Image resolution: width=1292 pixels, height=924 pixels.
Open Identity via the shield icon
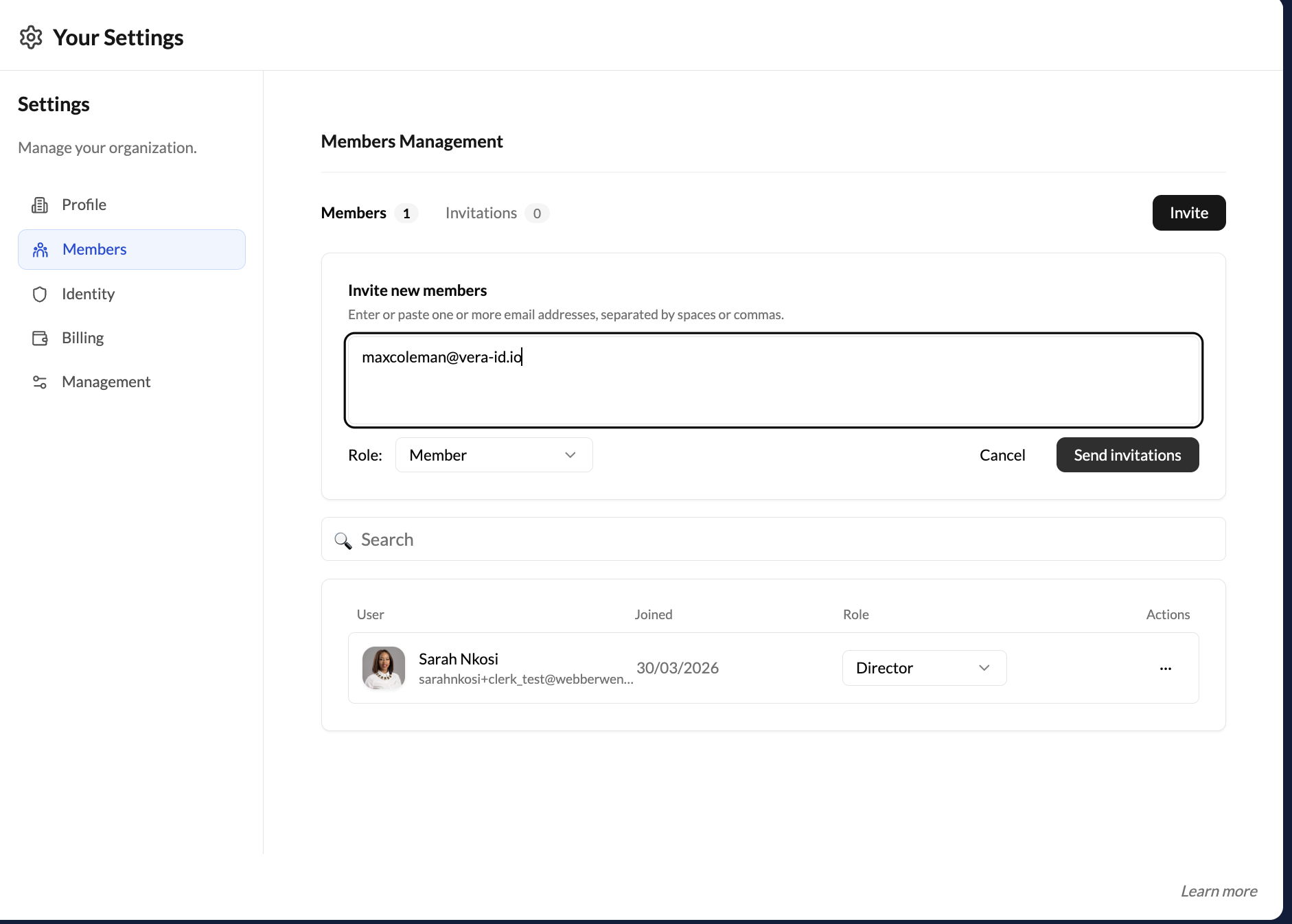pyautogui.click(x=41, y=294)
